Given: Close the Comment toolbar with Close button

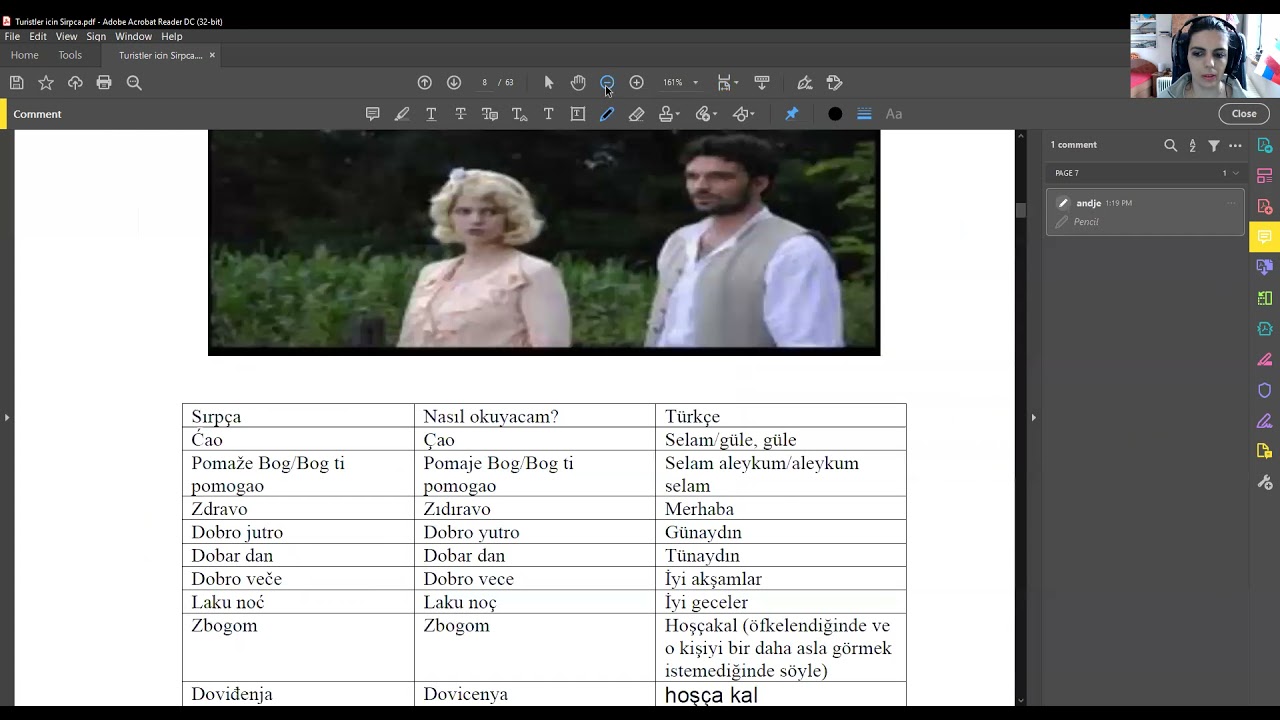Looking at the screenshot, I should tap(1244, 114).
